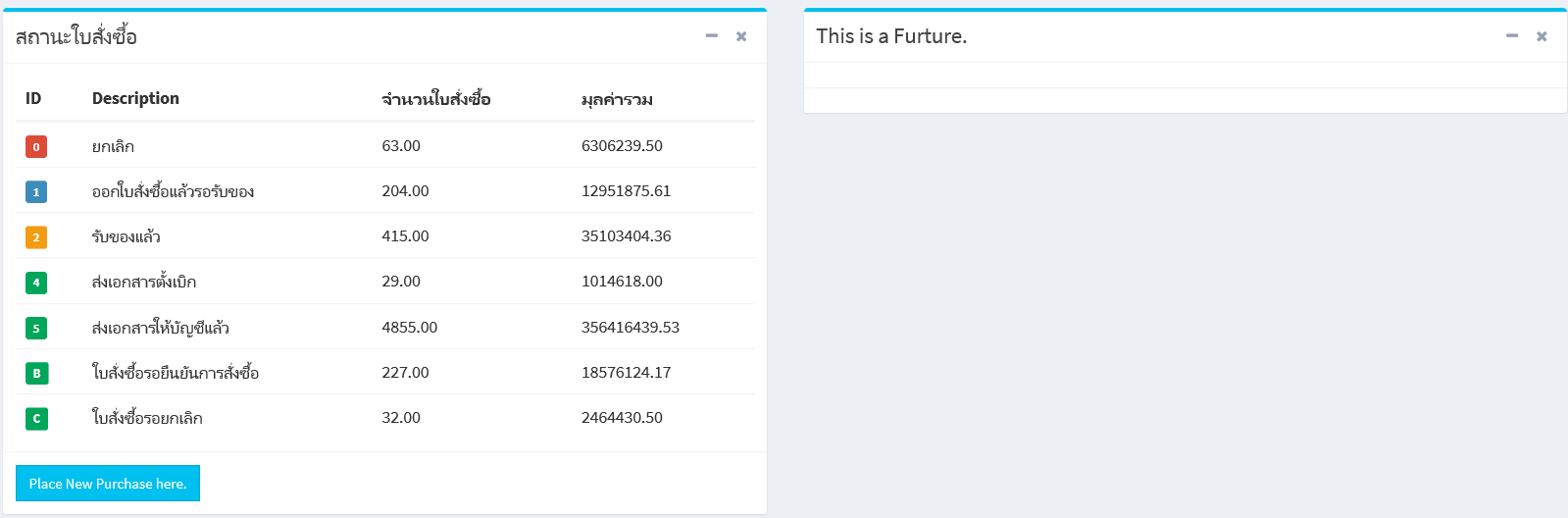Select the รับของแล้ว row description

126,236
